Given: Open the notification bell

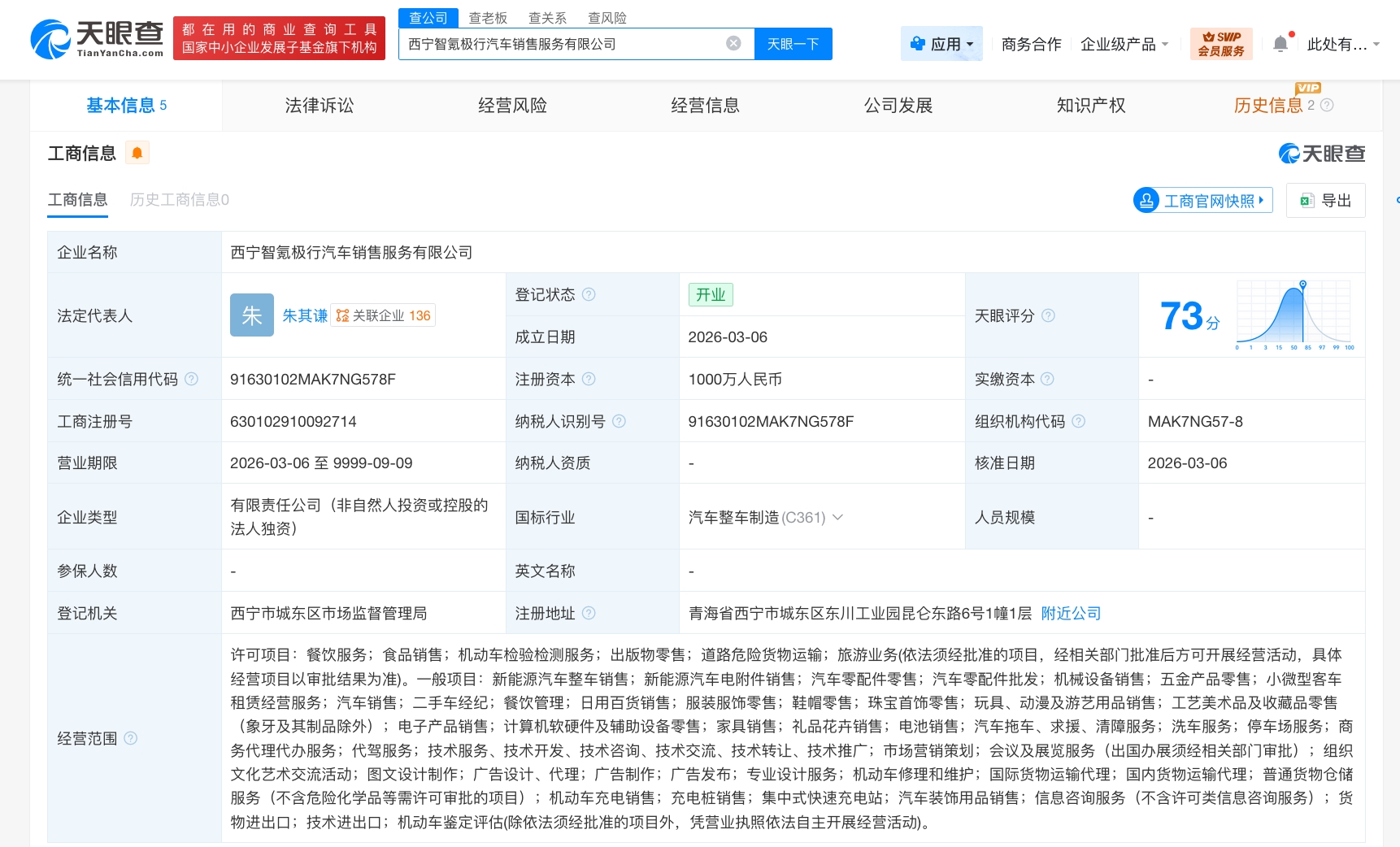Looking at the screenshot, I should 1280,44.
